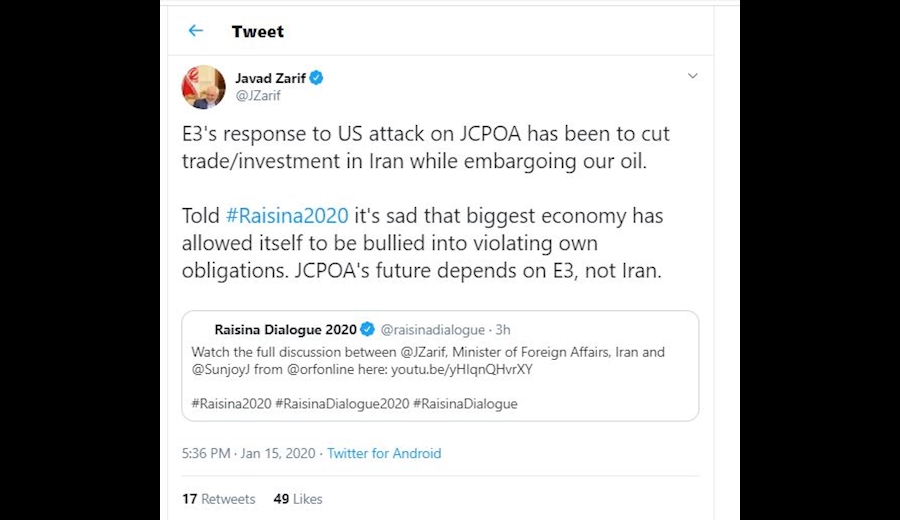Click the #RaisinaDialogue hashtag at end
Image resolution: width=900 pixels, height=520 pixels.
click(465, 404)
